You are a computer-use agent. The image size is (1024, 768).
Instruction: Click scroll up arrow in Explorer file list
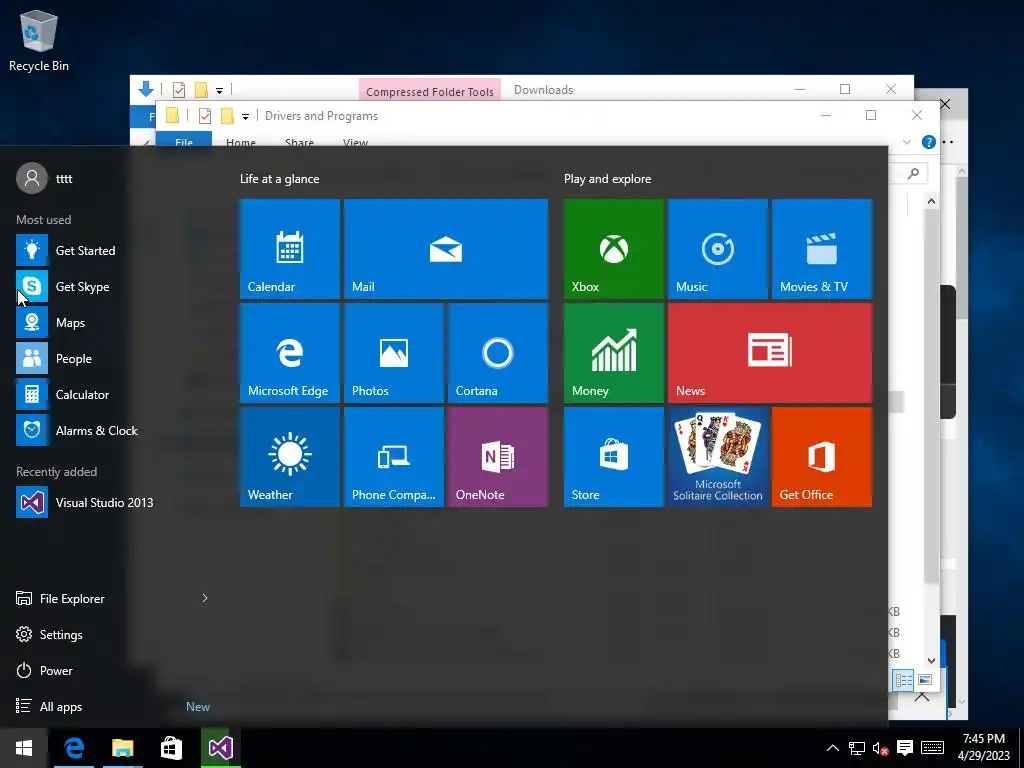[x=931, y=201]
